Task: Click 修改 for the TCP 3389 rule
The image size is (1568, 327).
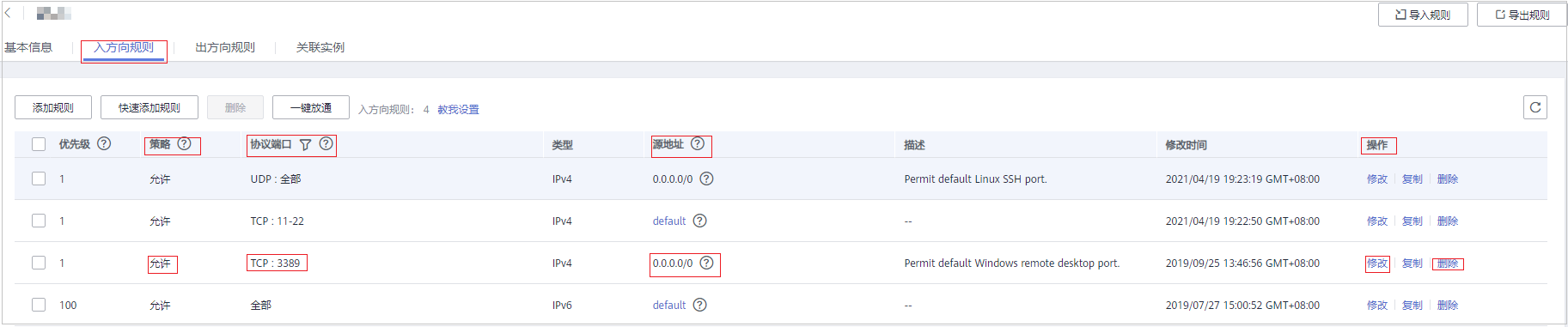Action: point(1376,263)
